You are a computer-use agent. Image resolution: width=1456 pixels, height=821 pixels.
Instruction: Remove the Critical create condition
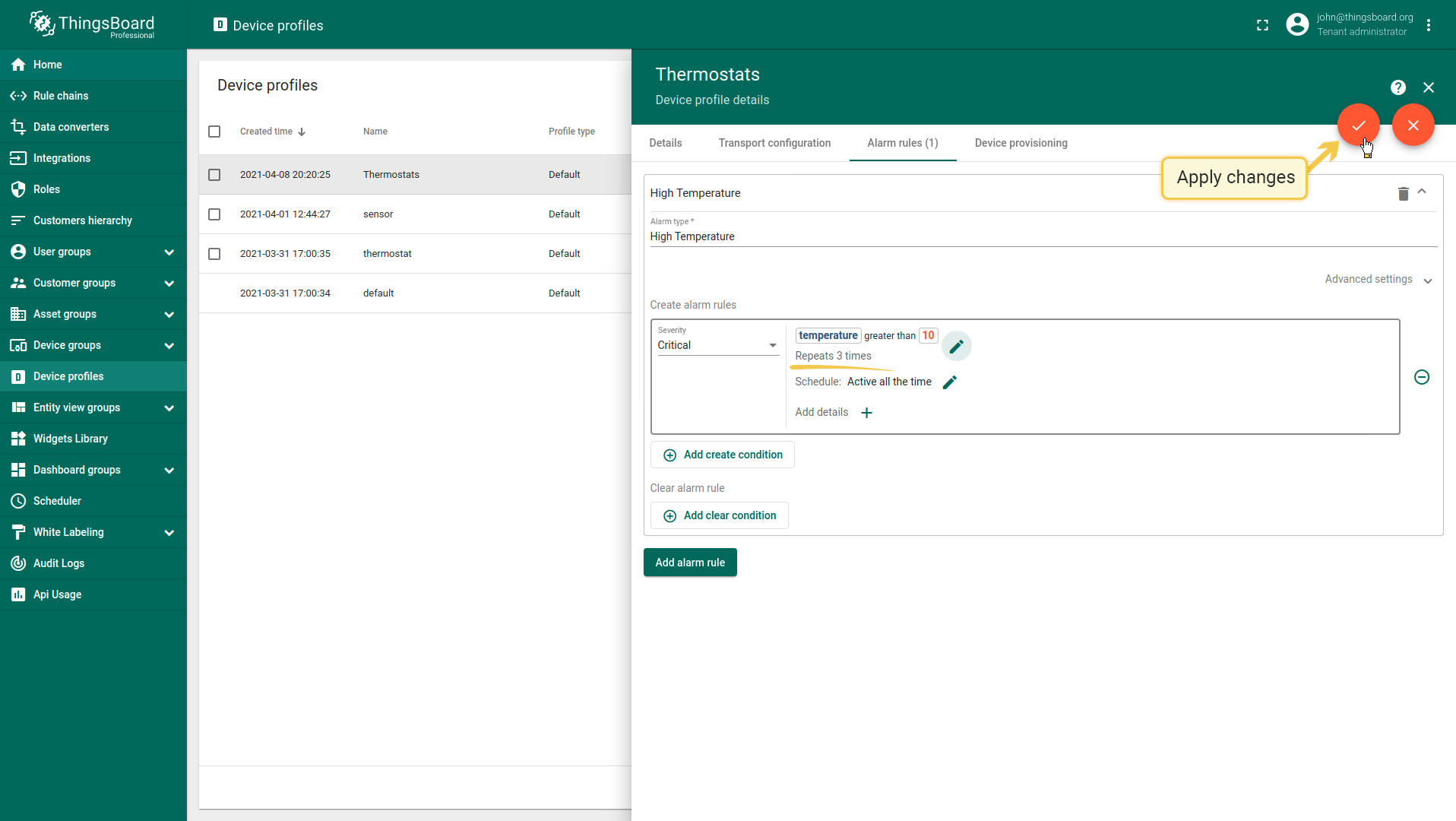tap(1421, 377)
